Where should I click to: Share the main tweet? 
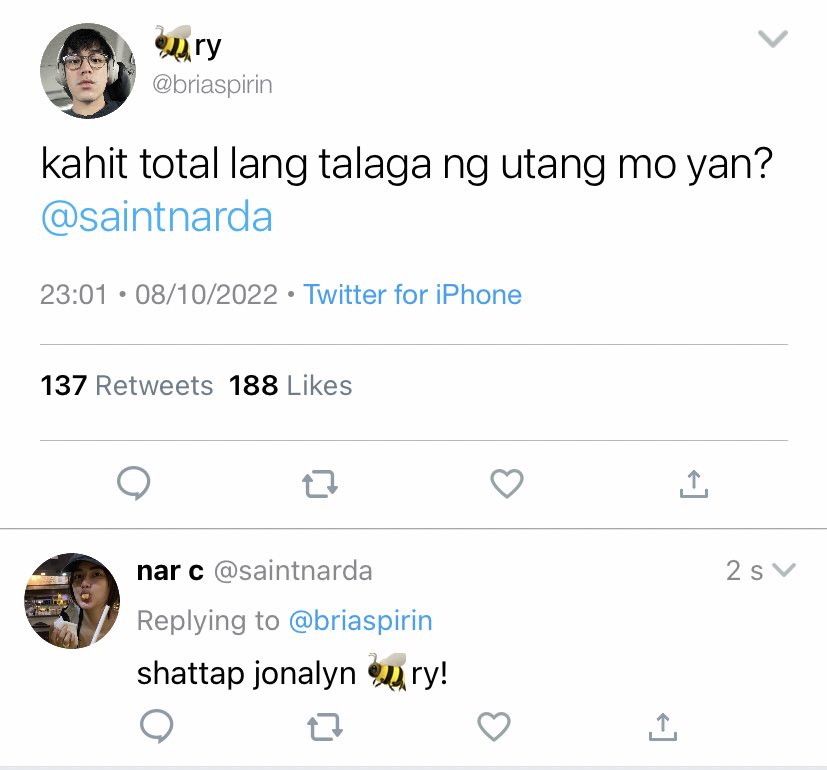[694, 484]
